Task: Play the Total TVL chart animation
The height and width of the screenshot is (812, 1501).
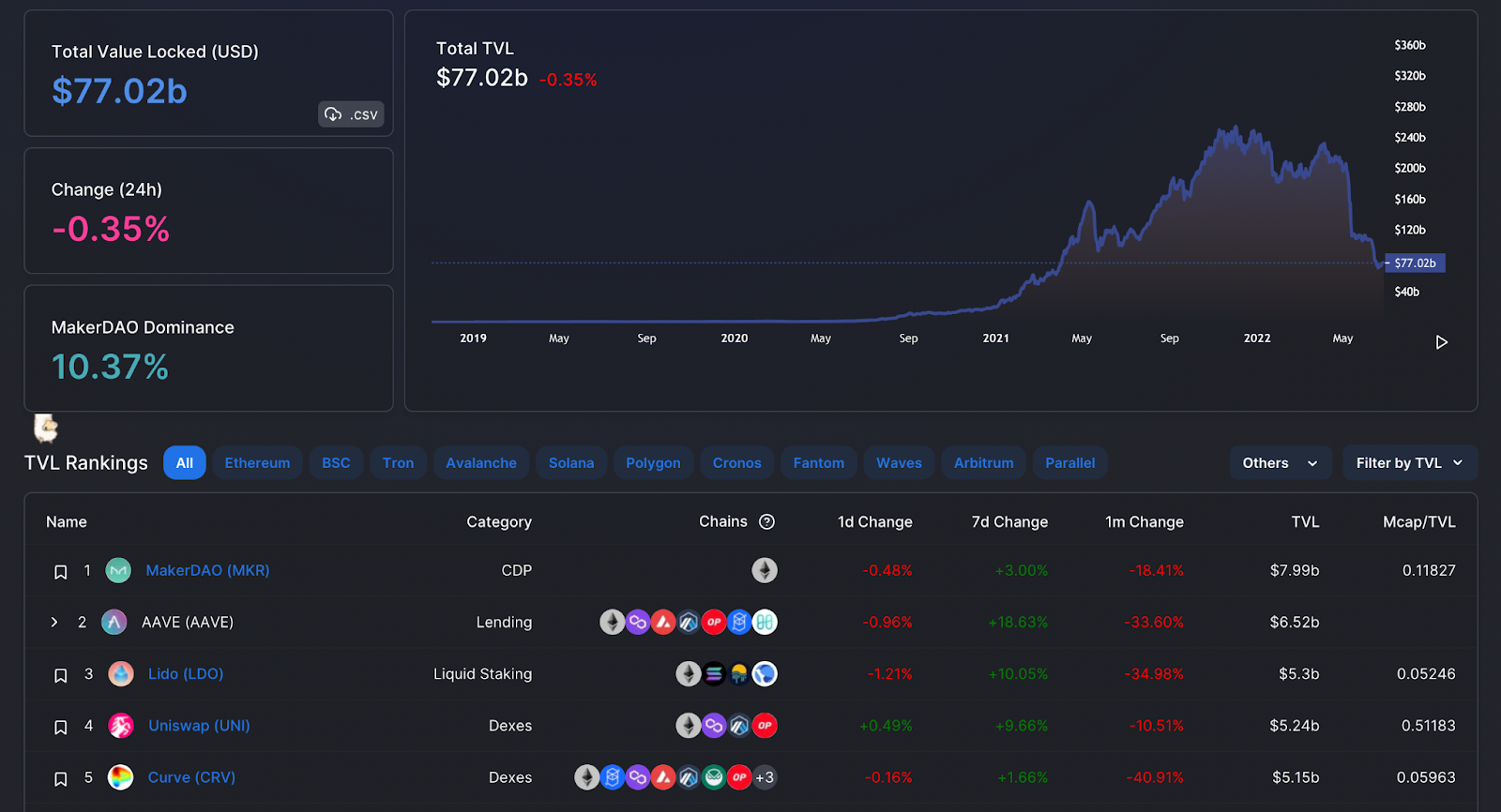Action: [1442, 342]
